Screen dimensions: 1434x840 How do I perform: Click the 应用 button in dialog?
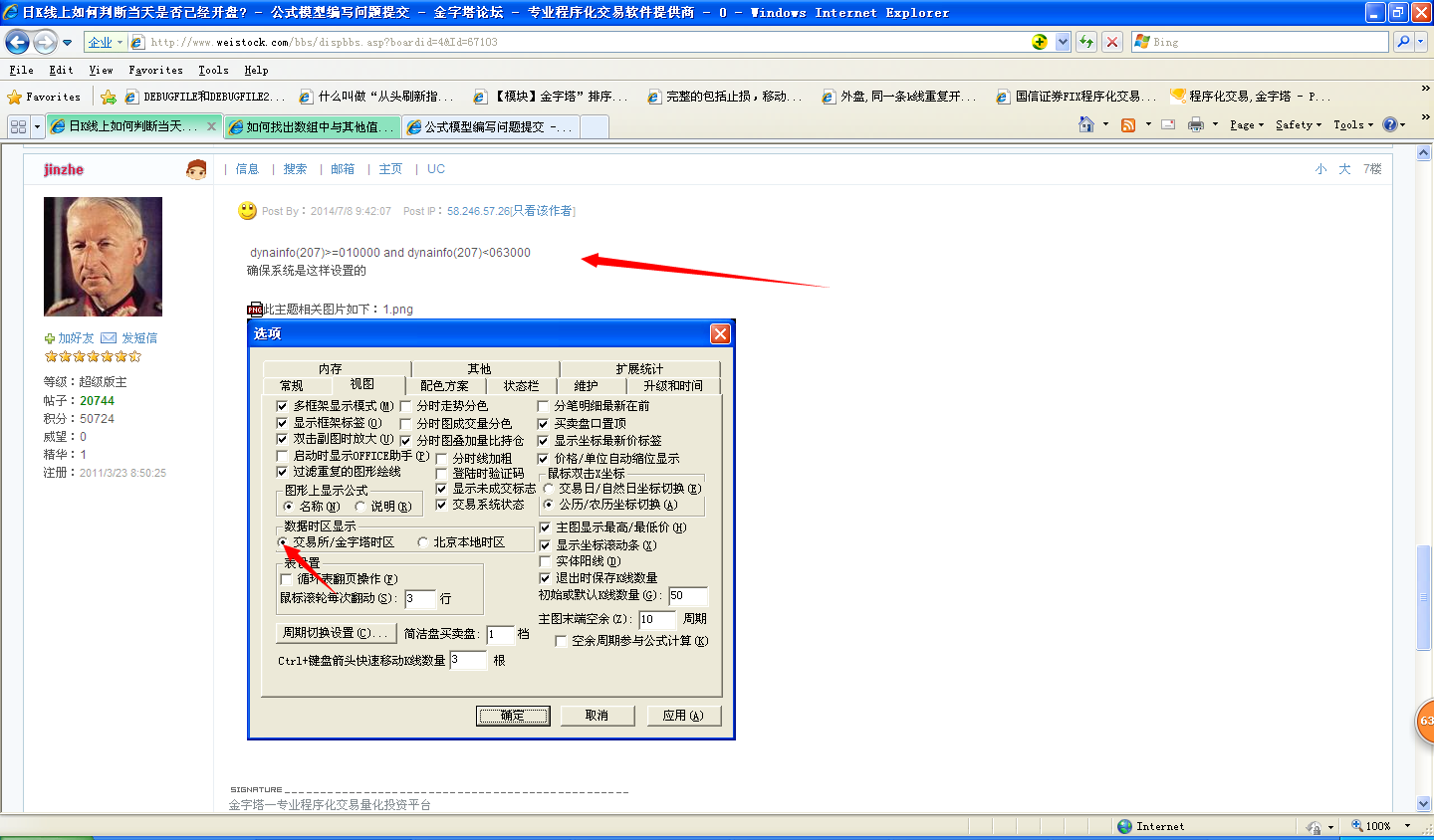pos(683,716)
